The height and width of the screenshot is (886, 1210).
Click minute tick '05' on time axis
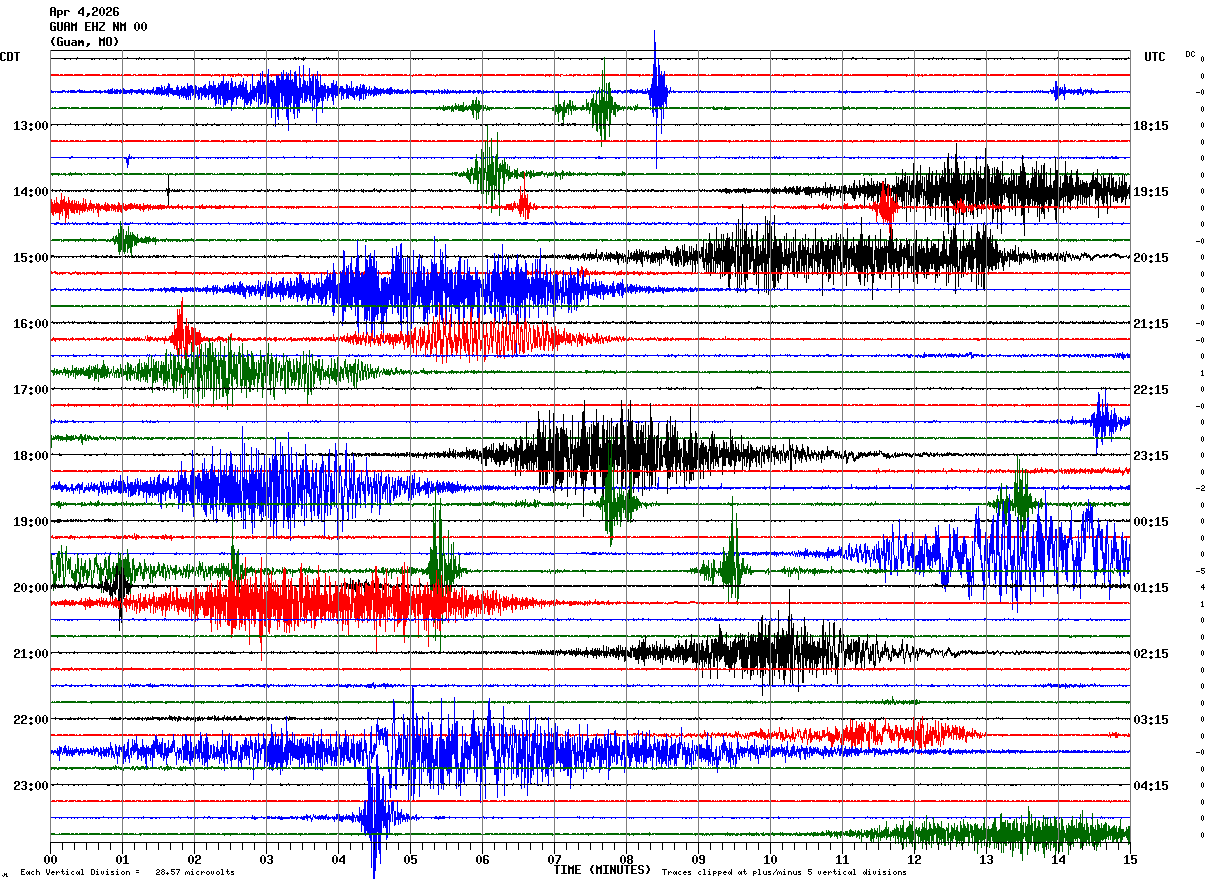tap(410, 859)
